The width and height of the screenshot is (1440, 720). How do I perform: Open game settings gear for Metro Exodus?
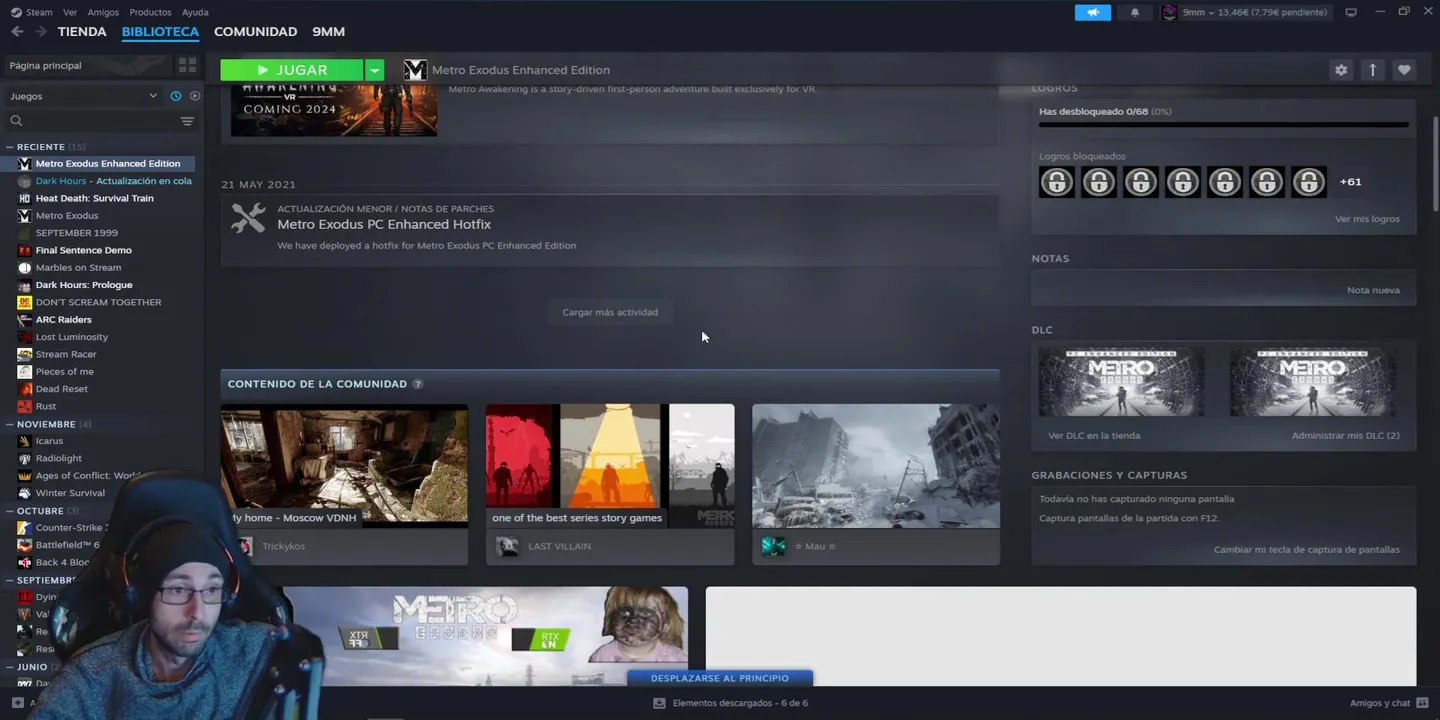pos(1341,70)
